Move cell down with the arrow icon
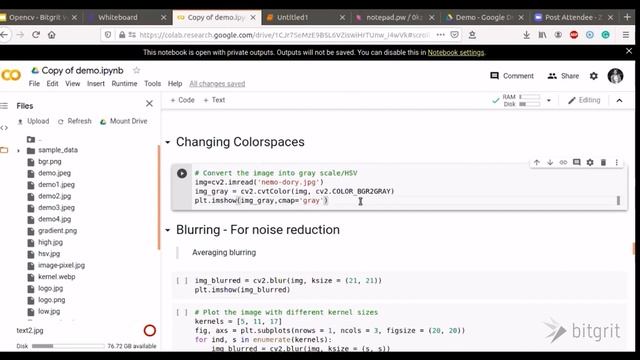640x360 pixels. (x=550, y=162)
